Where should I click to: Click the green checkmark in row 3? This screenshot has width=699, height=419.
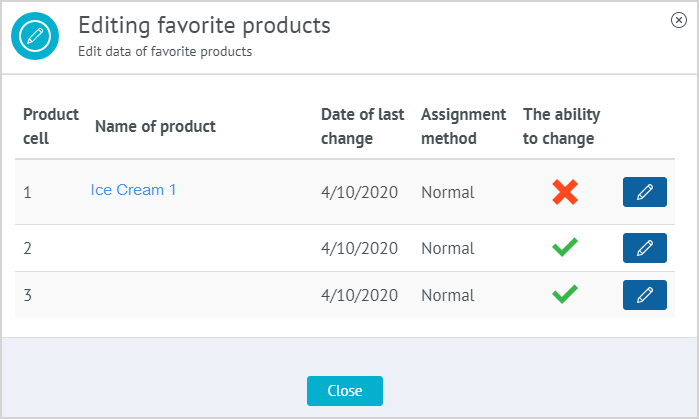[565, 294]
